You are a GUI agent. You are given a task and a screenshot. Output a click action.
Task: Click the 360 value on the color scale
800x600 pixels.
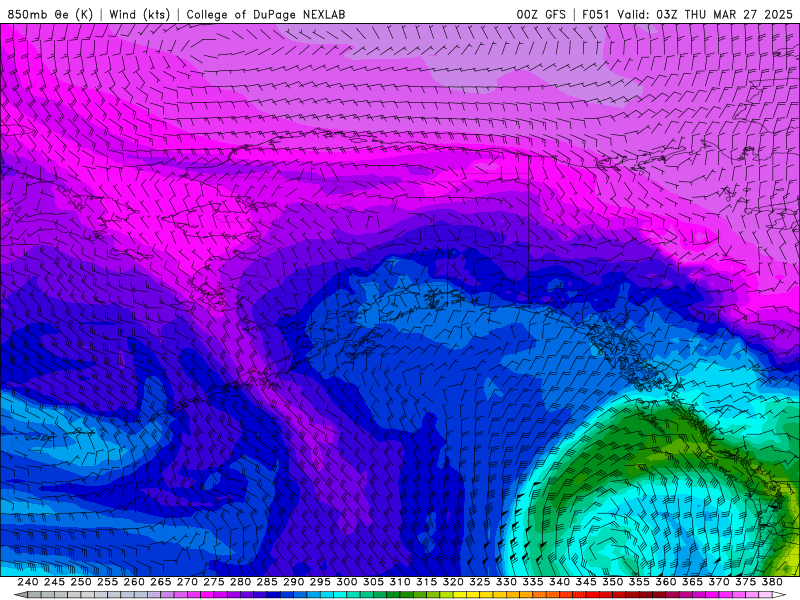[x=666, y=582]
